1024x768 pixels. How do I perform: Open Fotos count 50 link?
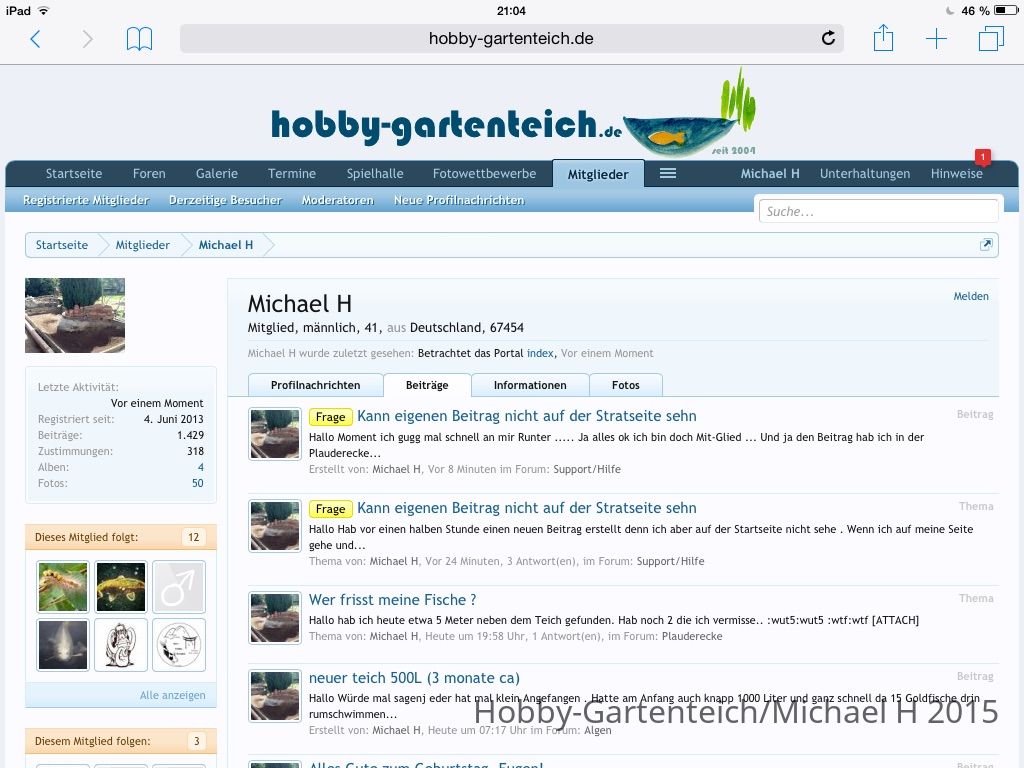(198, 483)
